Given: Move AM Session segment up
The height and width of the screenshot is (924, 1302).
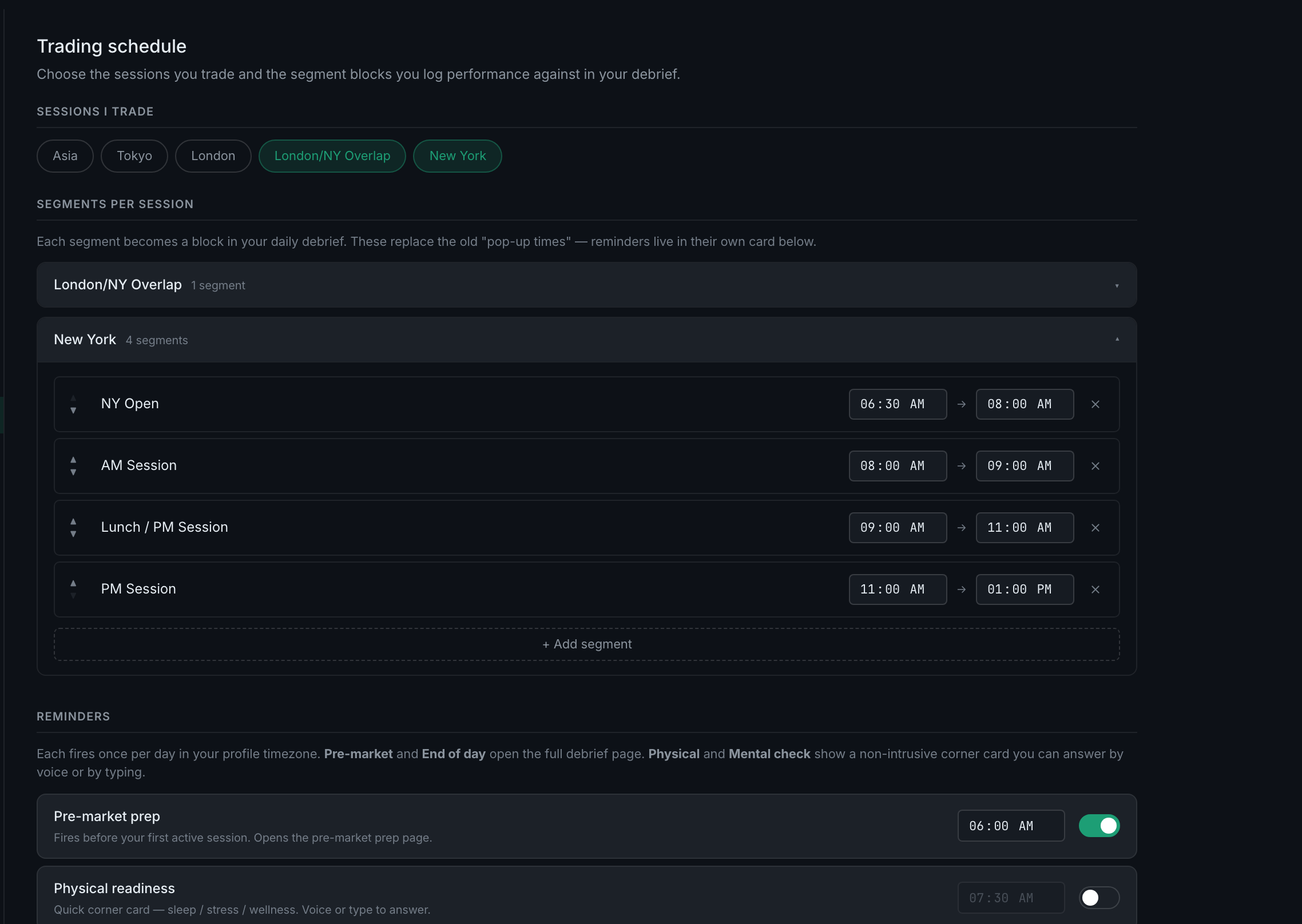Looking at the screenshot, I should (73, 460).
